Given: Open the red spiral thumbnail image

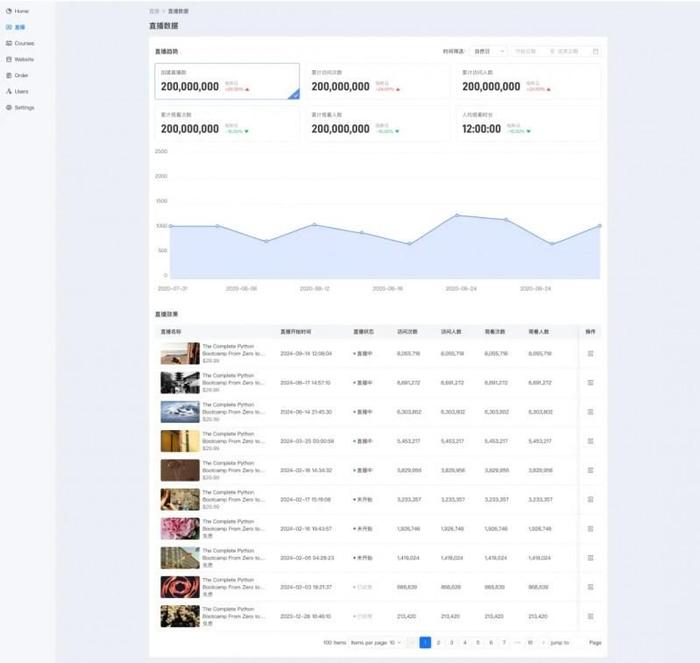Looking at the screenshot, I should point(180,587).
